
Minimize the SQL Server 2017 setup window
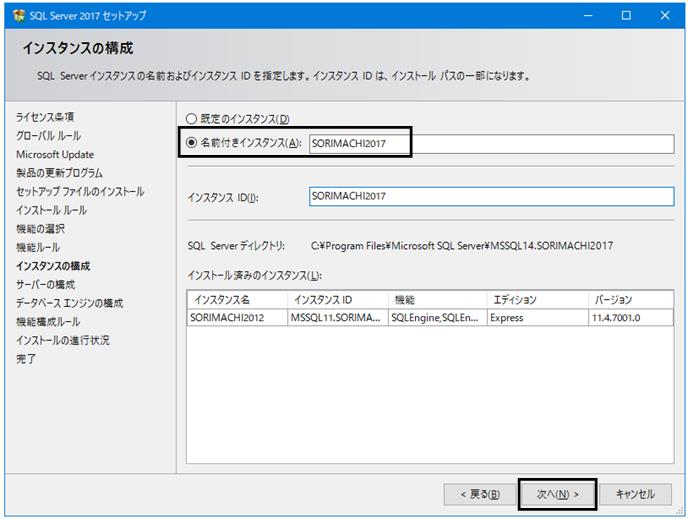tap(588, 16)
